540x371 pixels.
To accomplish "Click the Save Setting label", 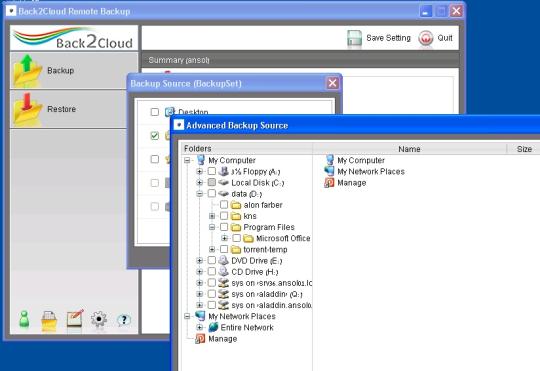I will [388, 38].
